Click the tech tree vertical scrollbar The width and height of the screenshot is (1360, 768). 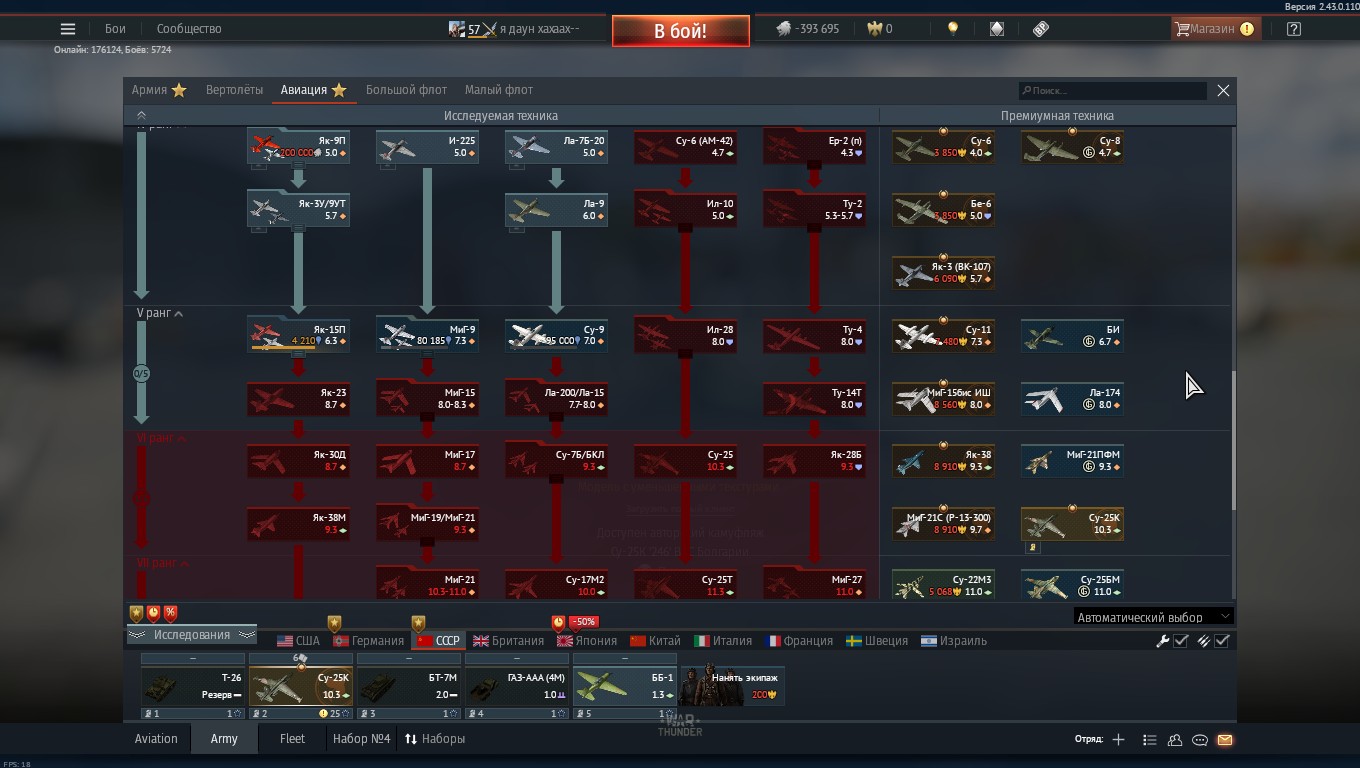[x=1232, y=440]
